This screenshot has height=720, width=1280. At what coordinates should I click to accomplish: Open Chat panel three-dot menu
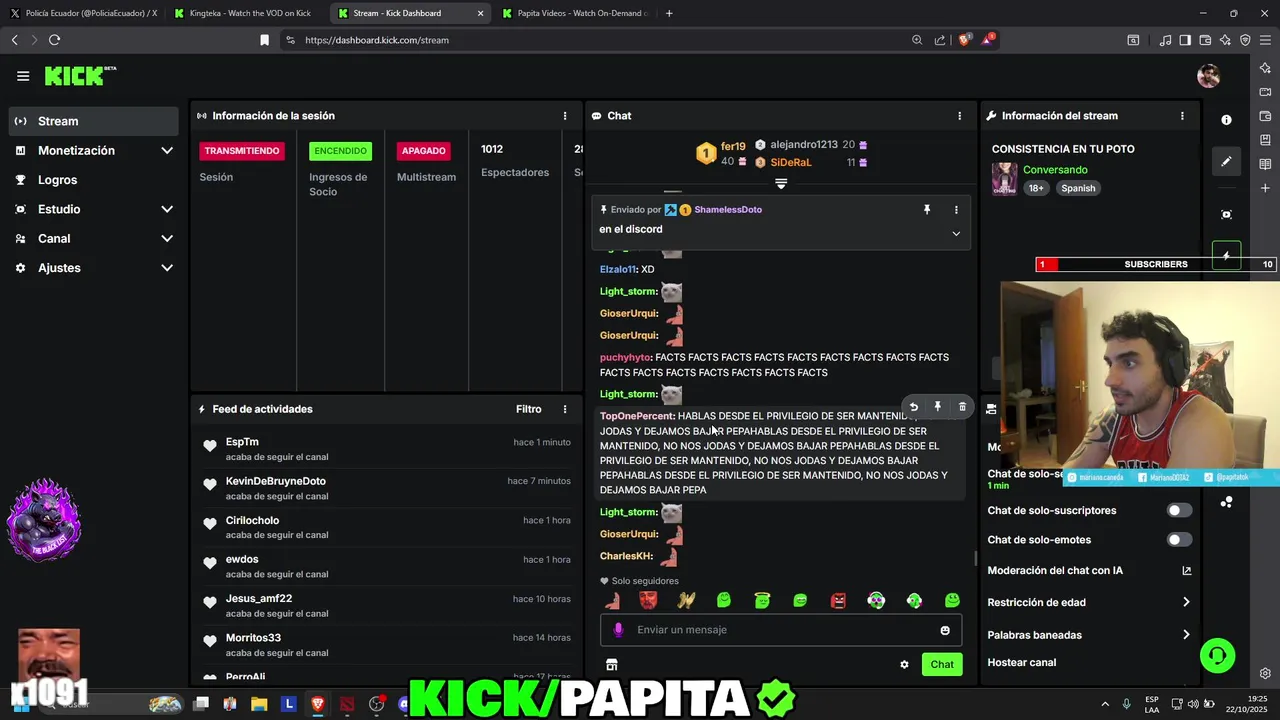coord(960,116)
